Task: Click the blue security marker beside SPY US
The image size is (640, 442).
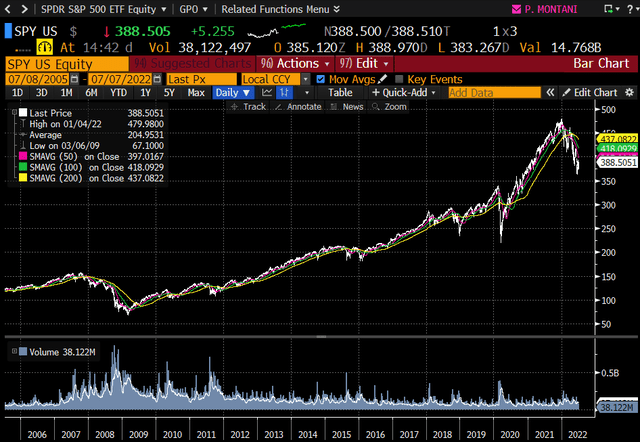Action: pos(8,31)
